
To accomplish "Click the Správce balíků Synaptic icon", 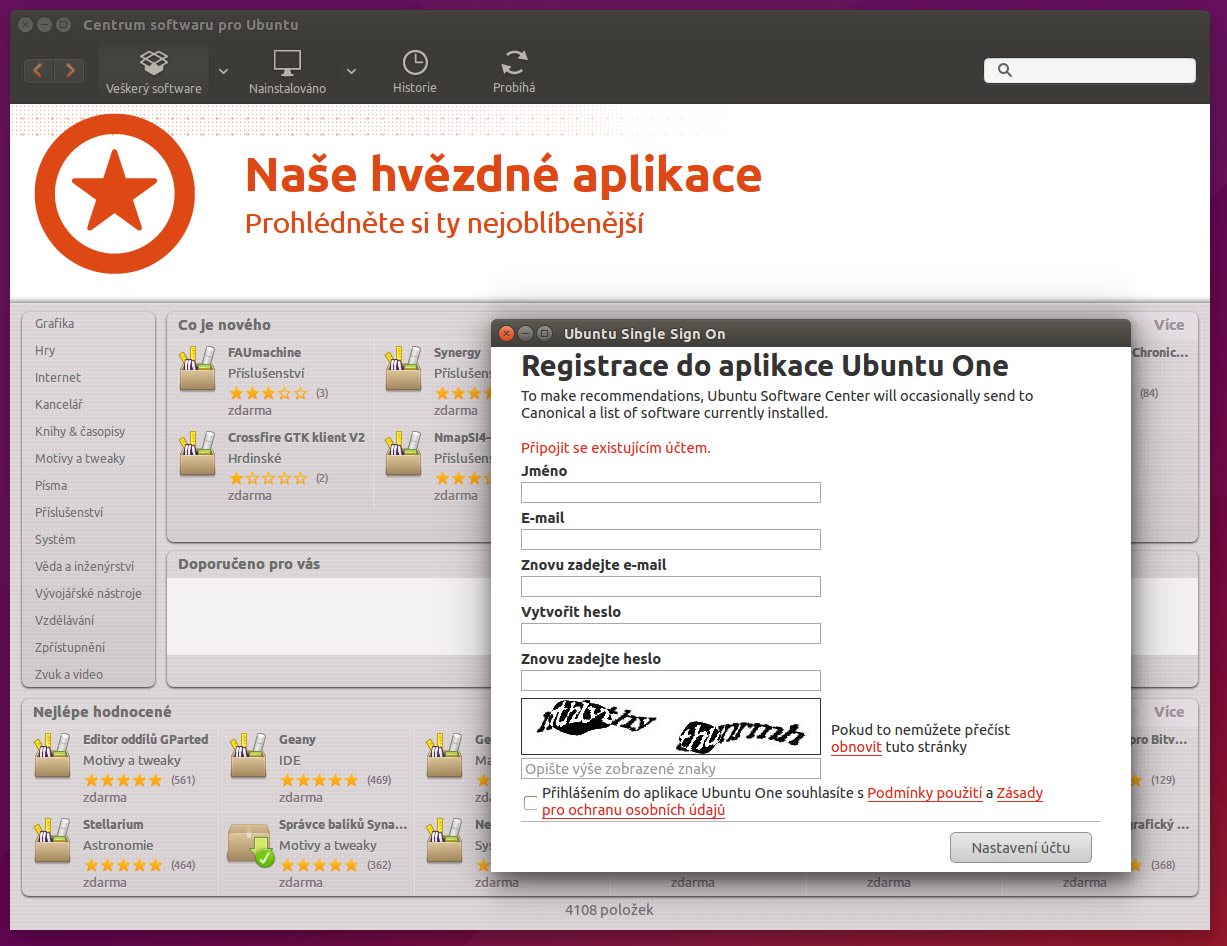I will [x=250, y=843].
